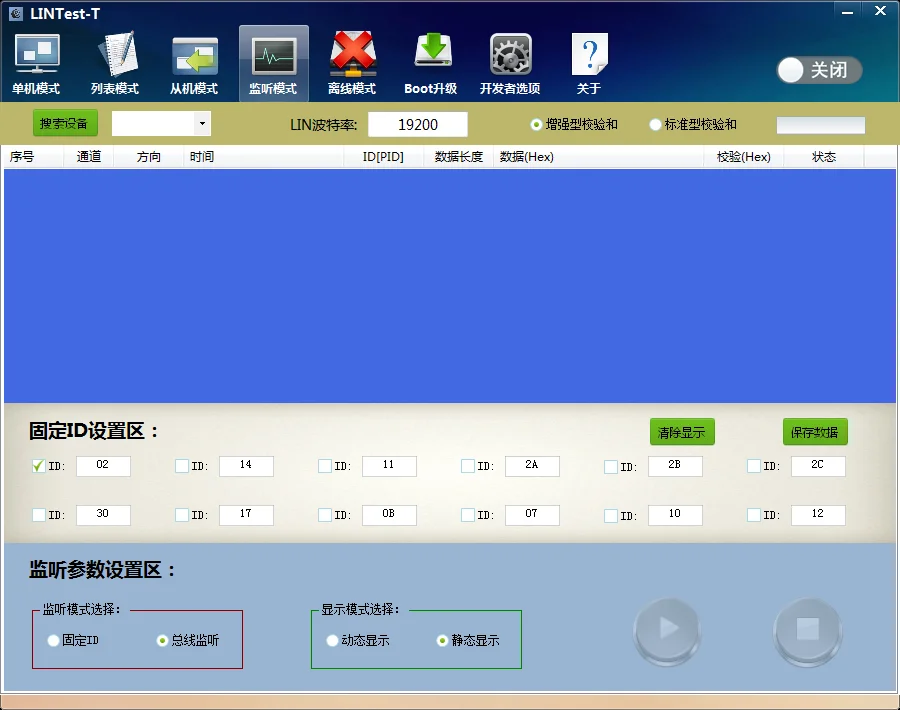This screenshot has width=900, height=710.
Task: Check the ID 30 checkbox
Action: coord(38,515)
